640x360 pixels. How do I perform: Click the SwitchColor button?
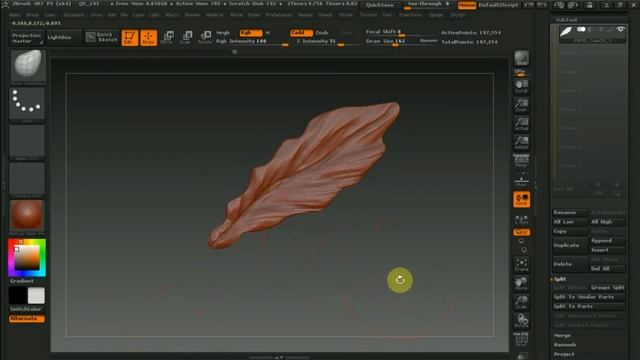point(26,309)
